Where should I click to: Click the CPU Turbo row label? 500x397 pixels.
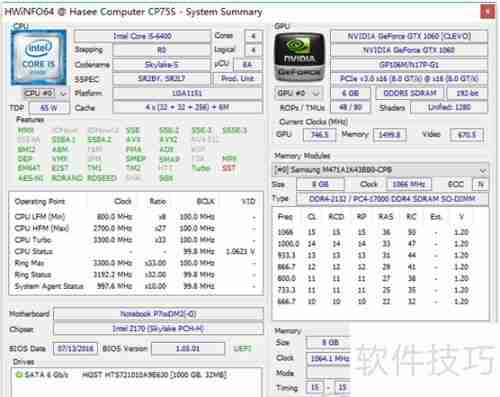[x=33, y=240]
